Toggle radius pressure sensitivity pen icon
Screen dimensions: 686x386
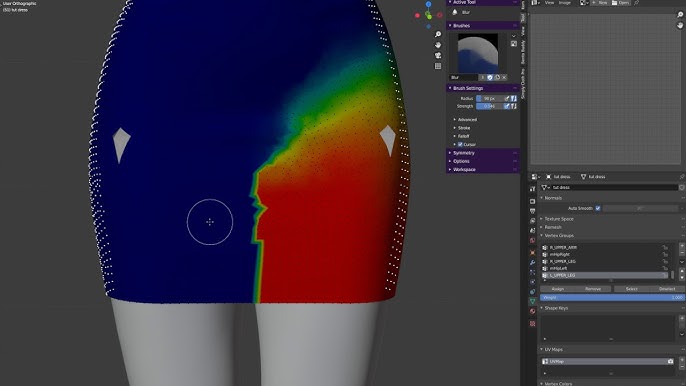[x=507, y=98]
